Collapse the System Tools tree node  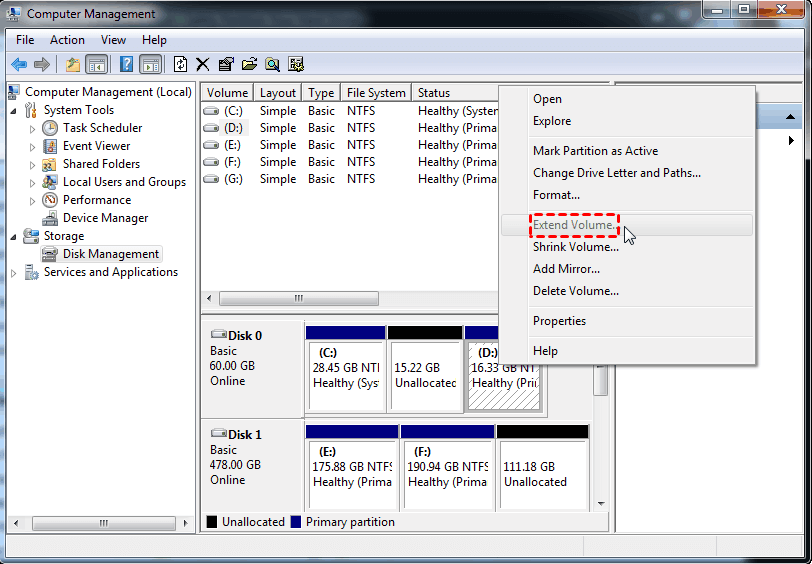[x=14, y=110]
